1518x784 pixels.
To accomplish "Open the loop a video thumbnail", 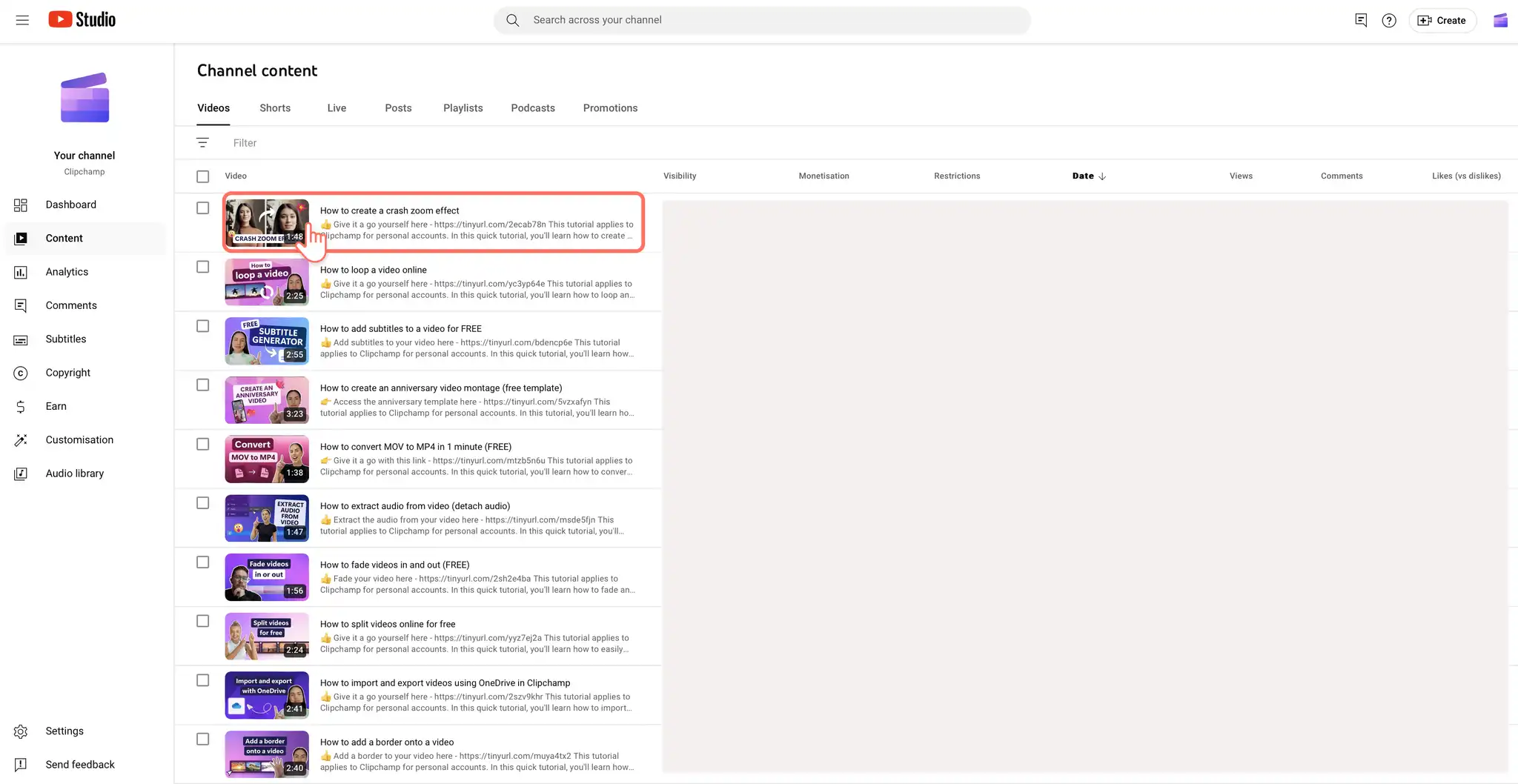I will pos(267,282).
